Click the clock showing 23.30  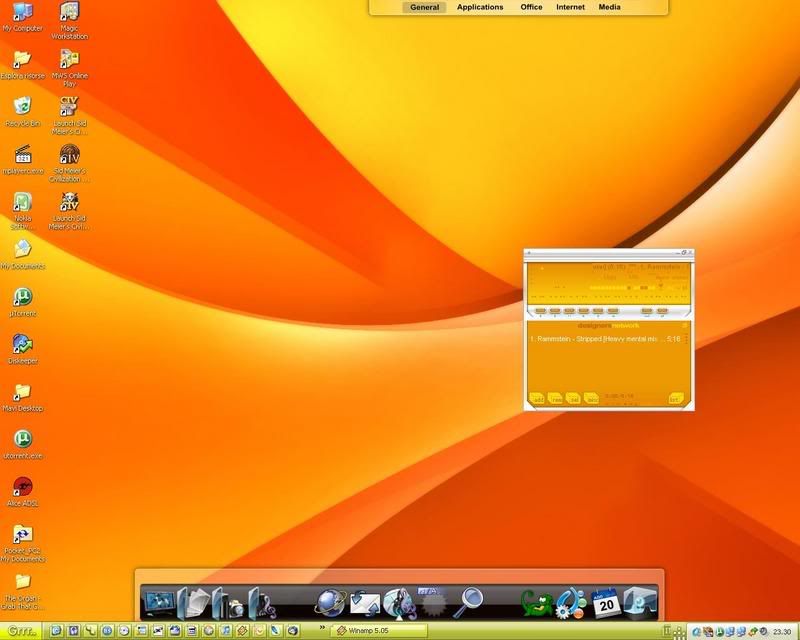point(781,632)
